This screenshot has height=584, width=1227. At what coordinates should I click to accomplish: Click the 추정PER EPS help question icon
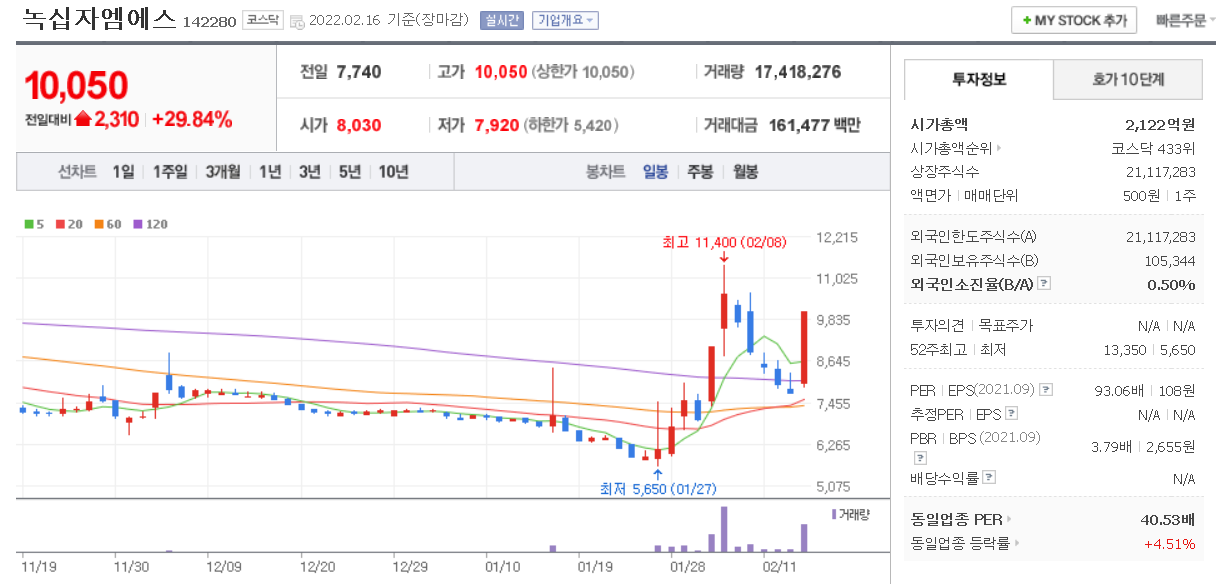click(1011, 414)
